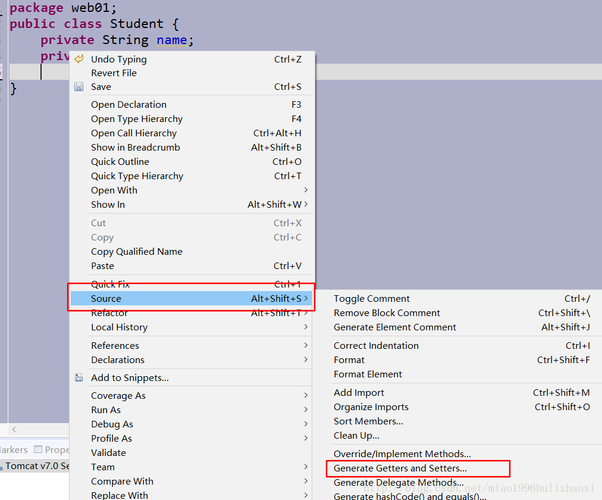Expand the Local History submenu arrow
The width and height of the screenshot is (602, 500).
tap(306, 327)
